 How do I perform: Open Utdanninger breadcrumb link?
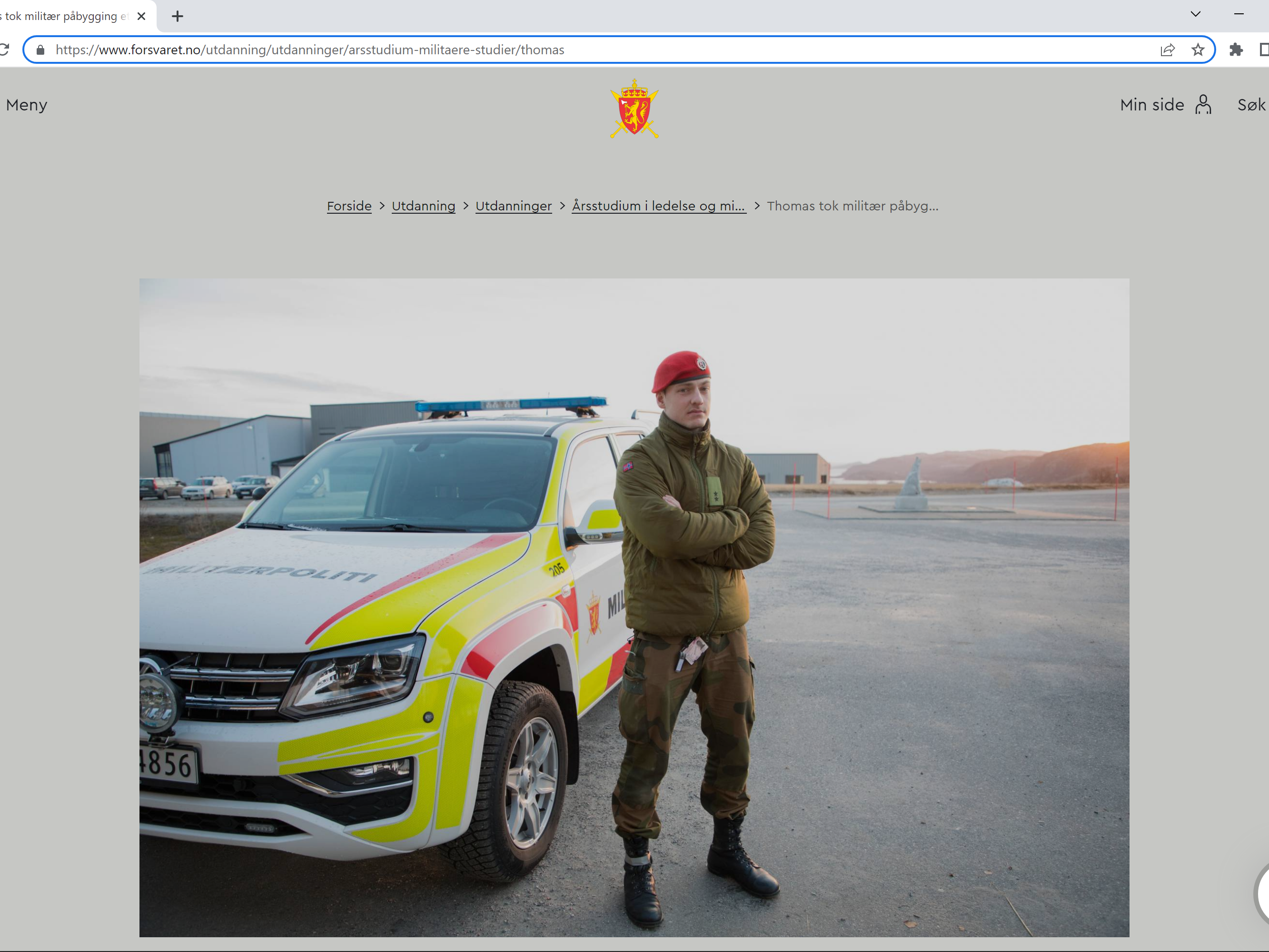514,206
